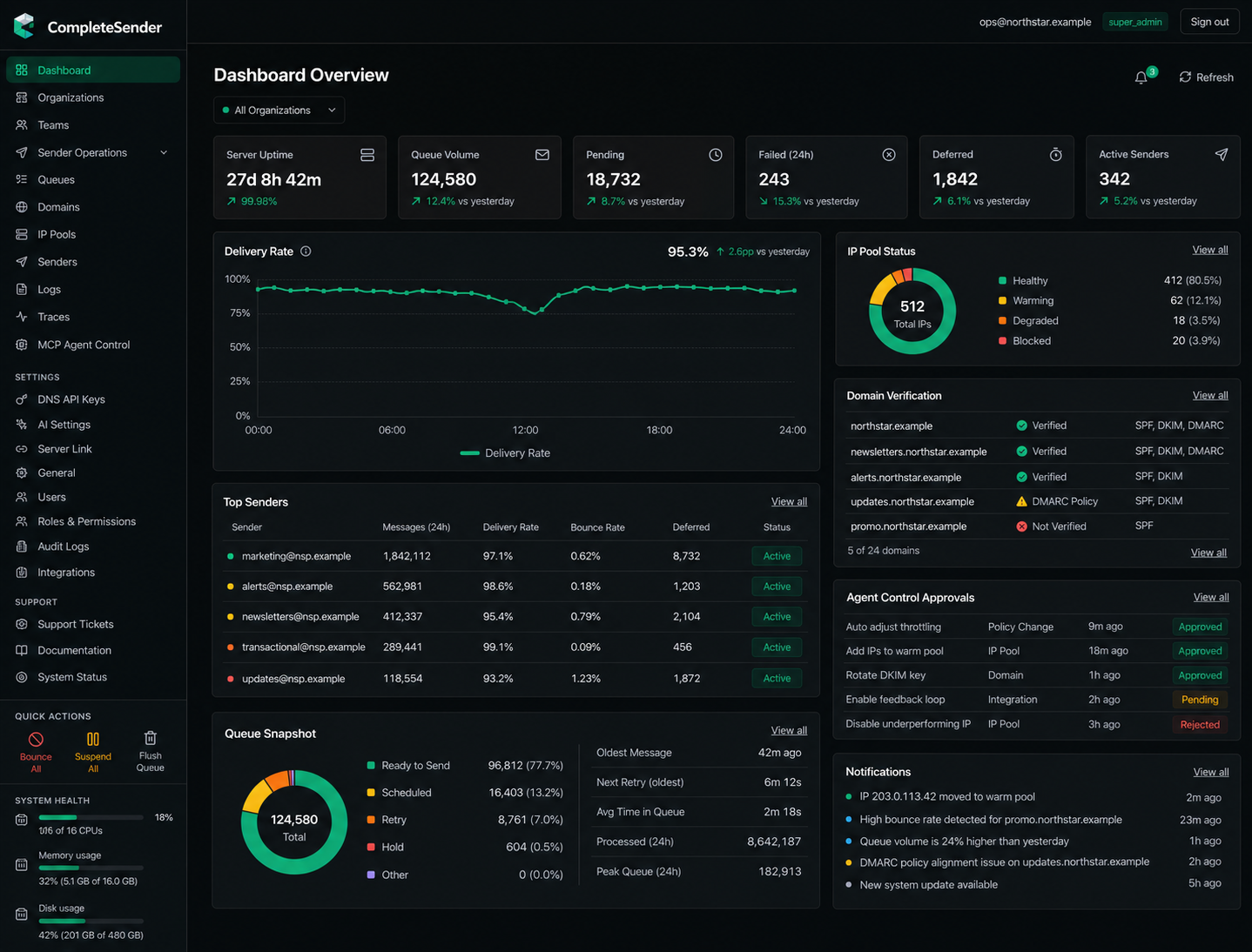Expand the Sender Operations chevron

(164, 153)
